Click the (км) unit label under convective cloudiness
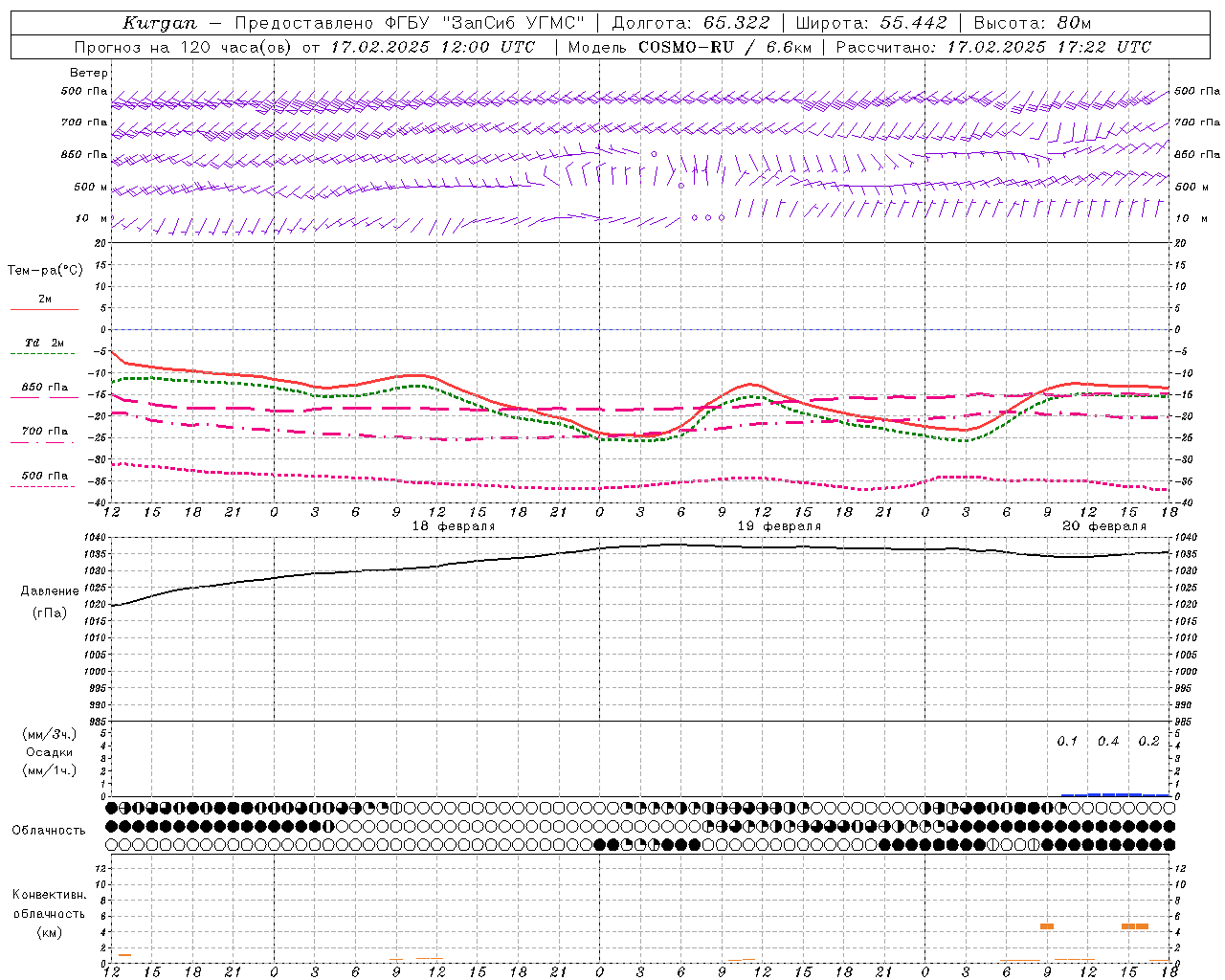 (50, 932)
